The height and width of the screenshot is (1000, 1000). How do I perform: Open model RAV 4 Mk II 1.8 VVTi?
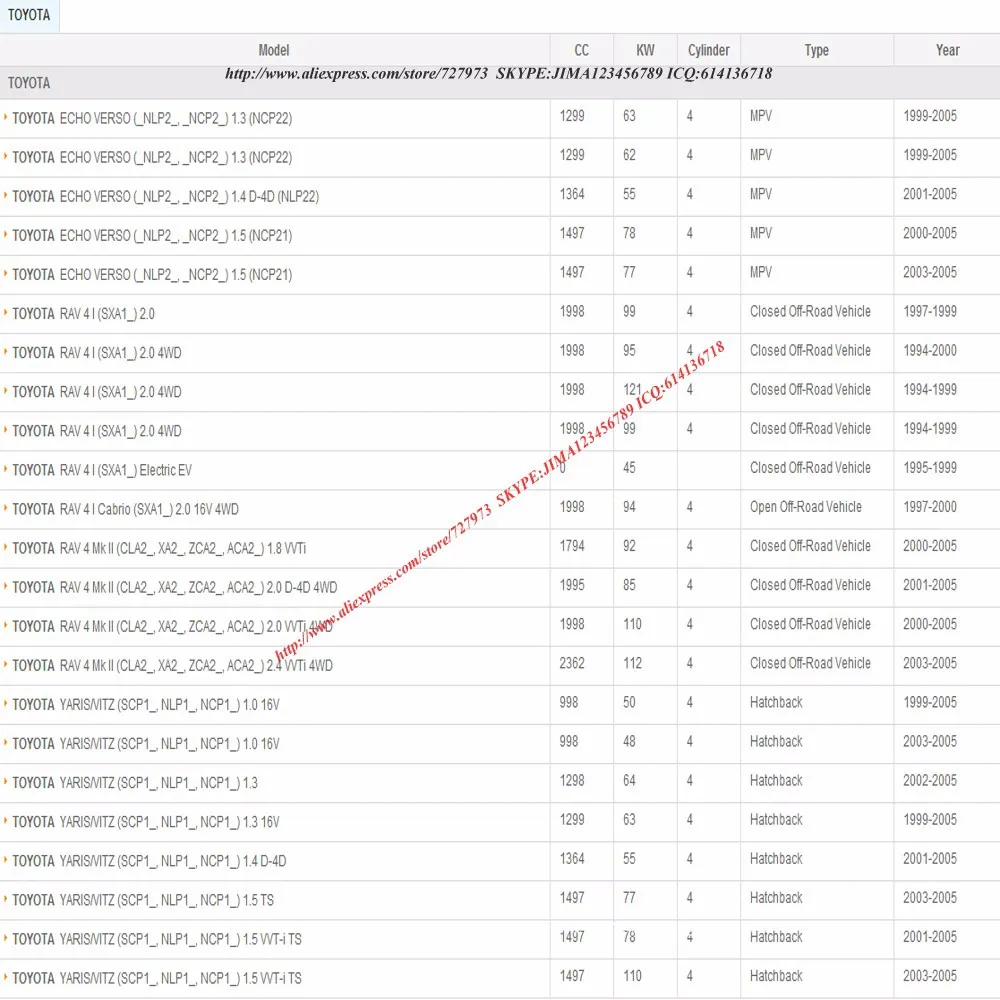tap(159, 548)
